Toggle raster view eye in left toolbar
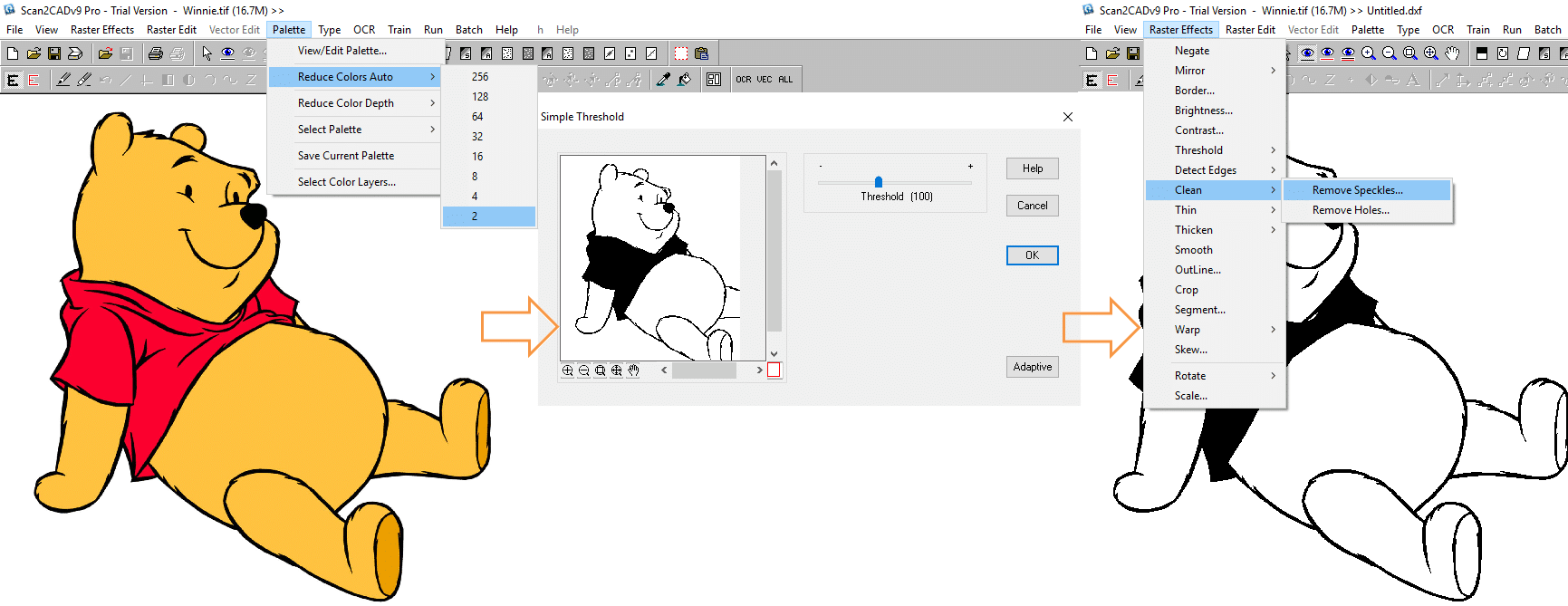 [228, 53]
